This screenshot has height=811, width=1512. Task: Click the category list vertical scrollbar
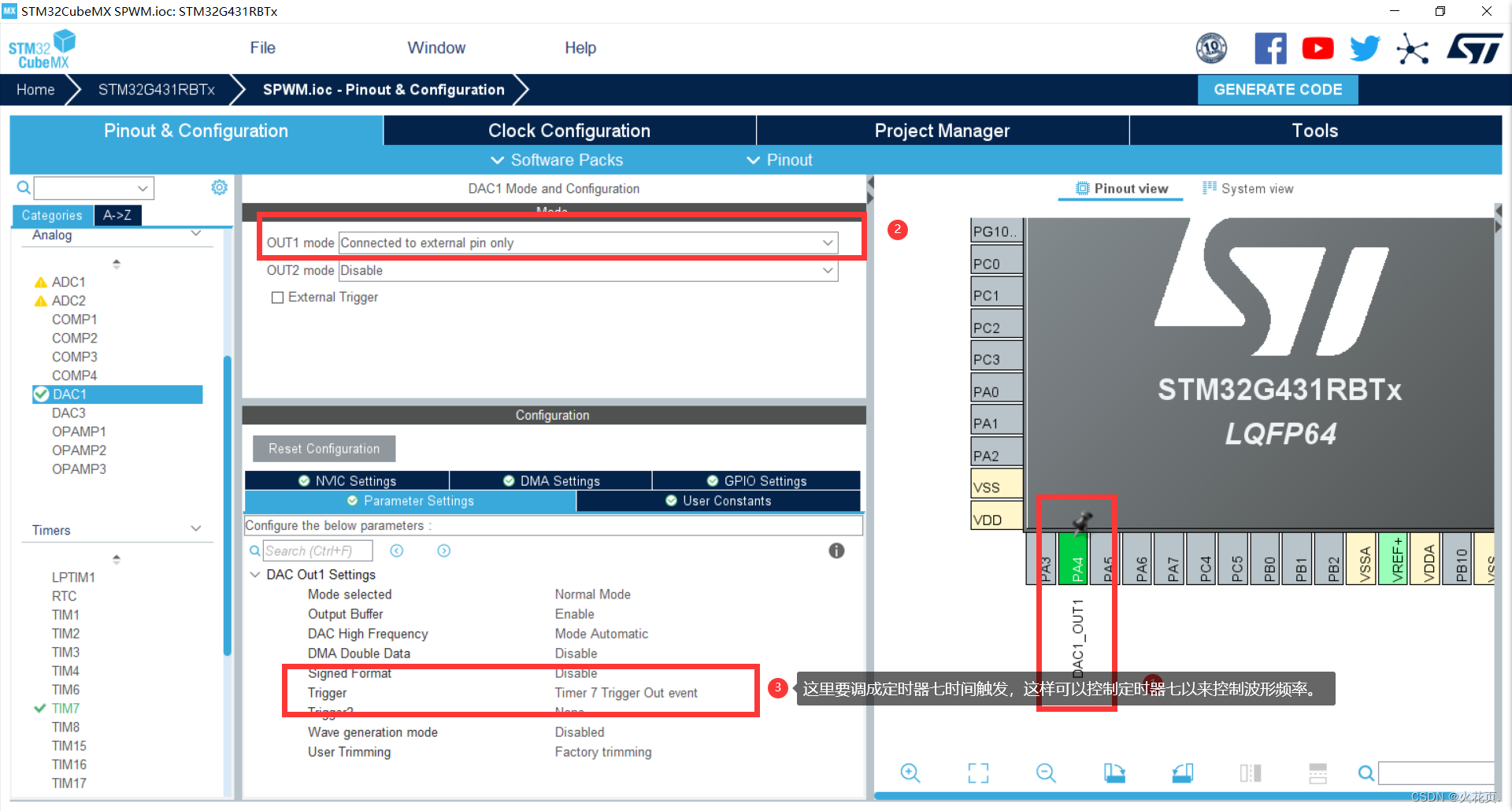click(227, 504)
